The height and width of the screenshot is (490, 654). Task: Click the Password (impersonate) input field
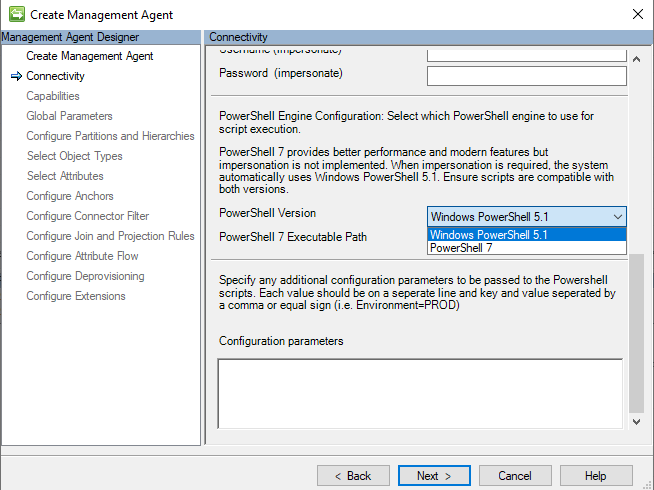pyautogui.click(x=526, y=76)
